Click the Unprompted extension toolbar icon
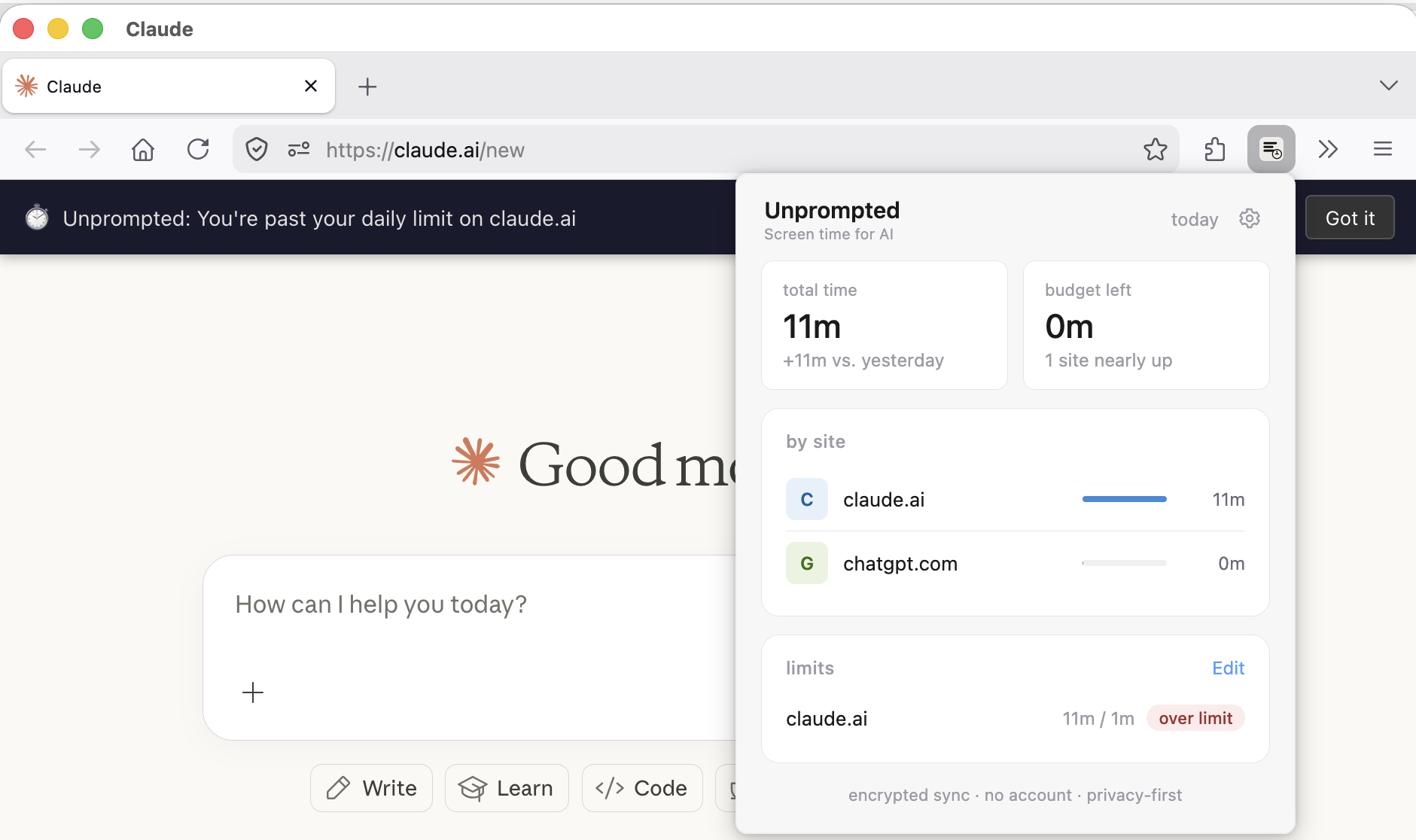 pos(1271,150)
